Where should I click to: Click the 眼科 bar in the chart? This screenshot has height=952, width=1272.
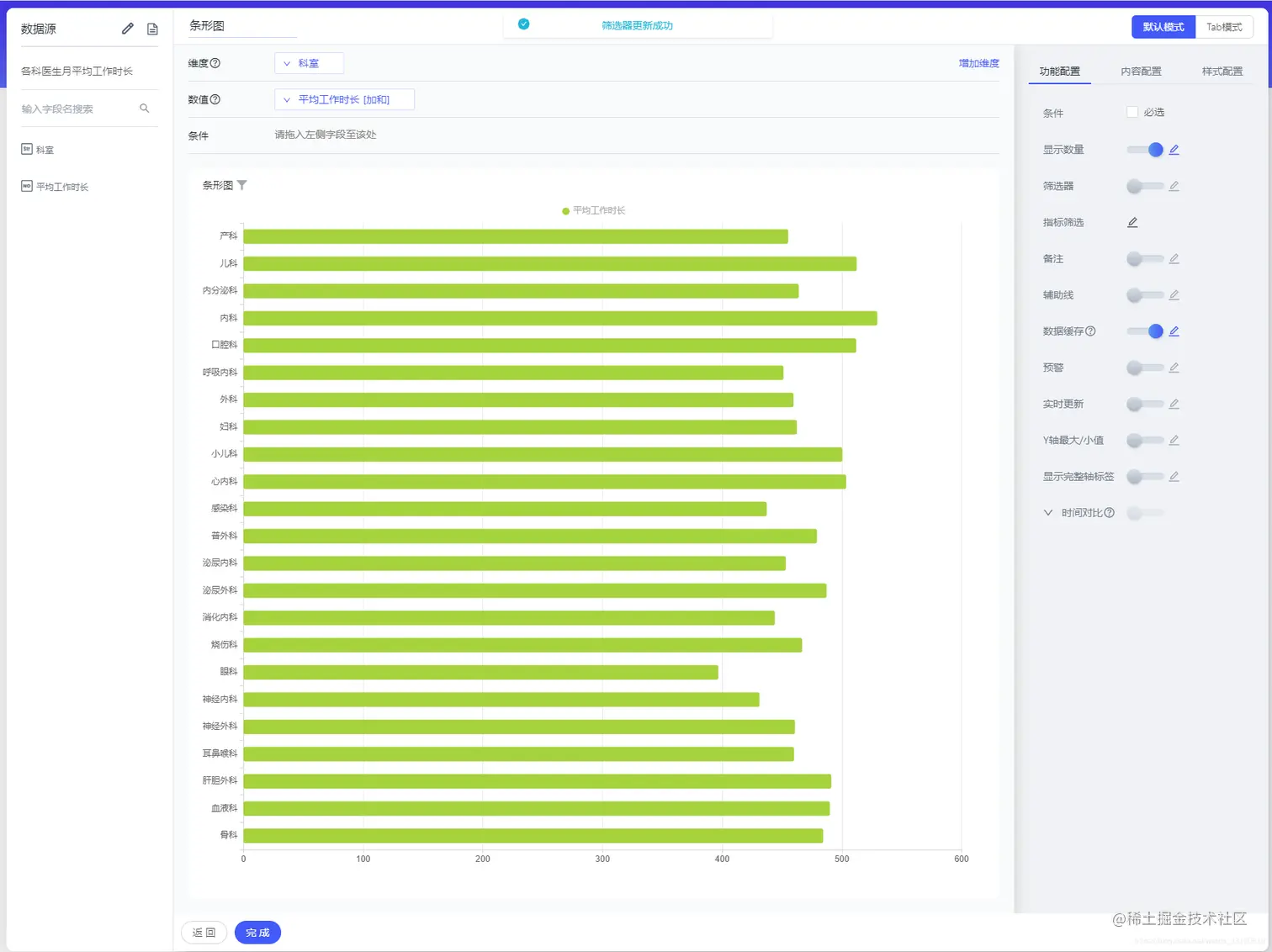[x=481, y=672]
